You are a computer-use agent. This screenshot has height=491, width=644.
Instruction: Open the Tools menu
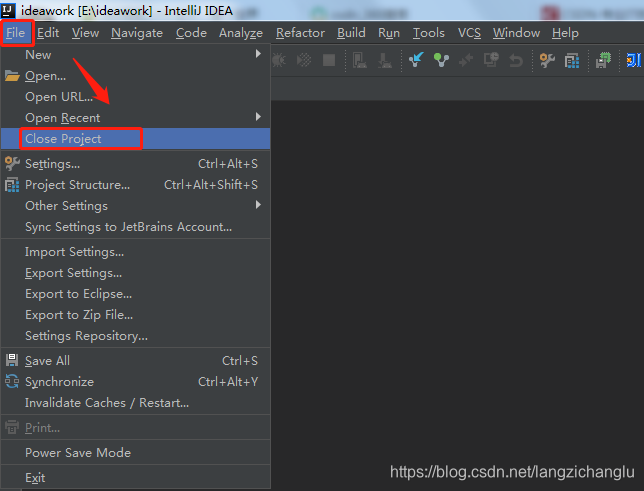[x=428, y=33]
